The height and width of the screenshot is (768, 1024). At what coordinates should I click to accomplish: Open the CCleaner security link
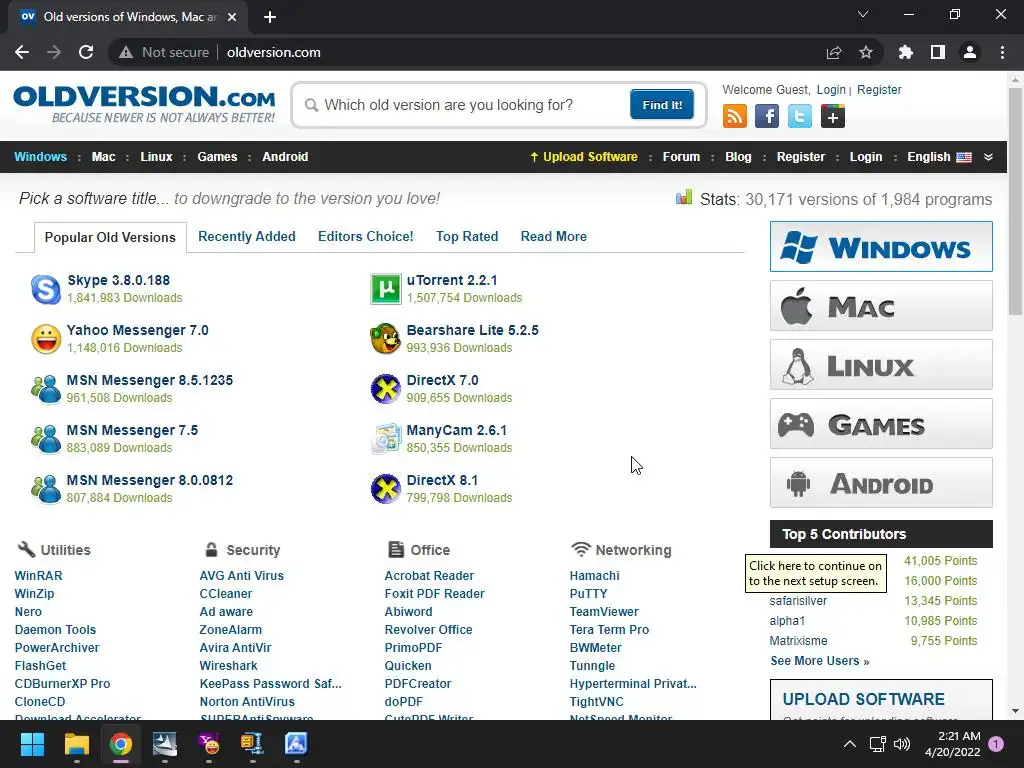pos(225,594)
